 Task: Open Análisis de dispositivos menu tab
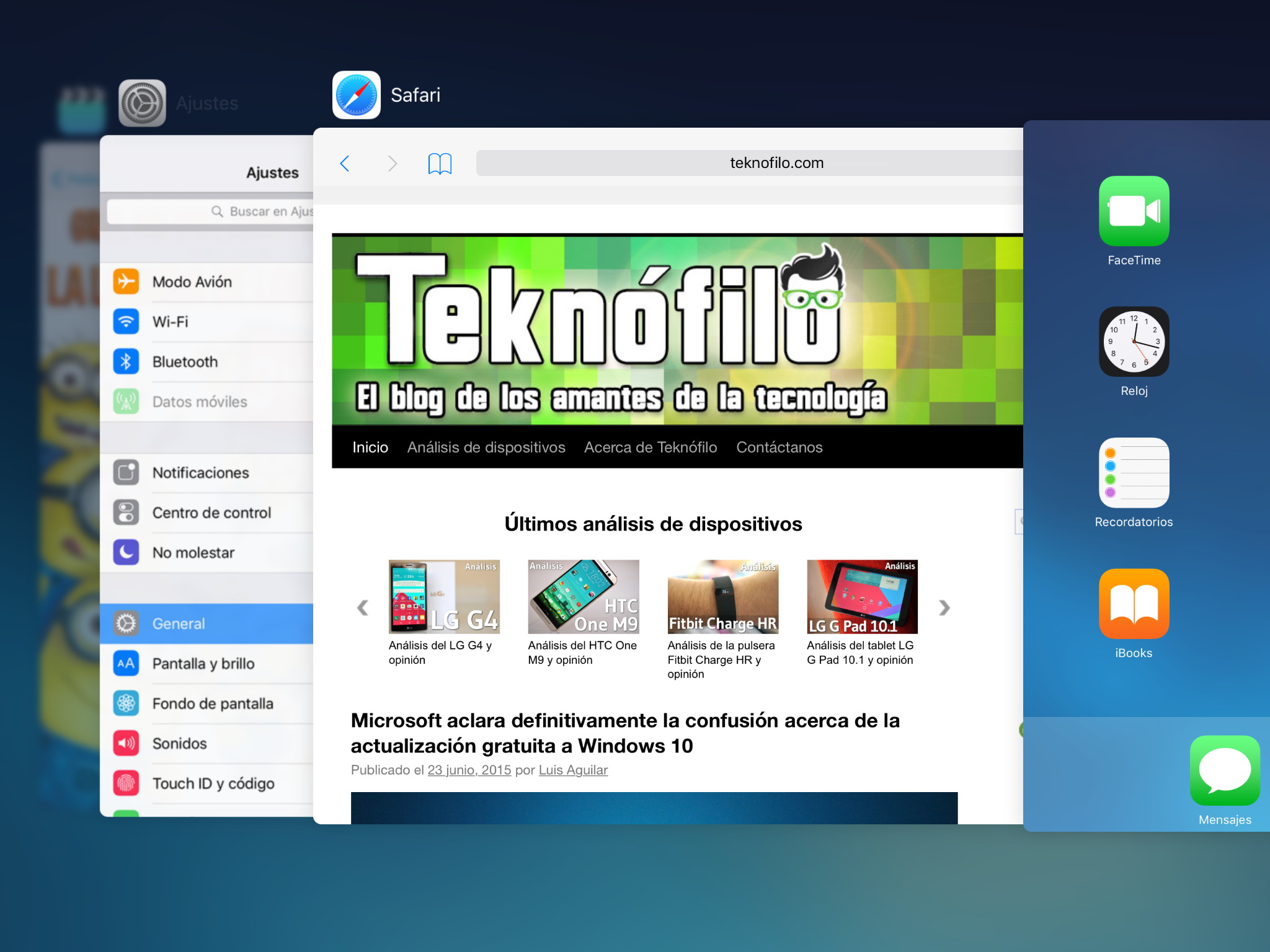[486, 447]
